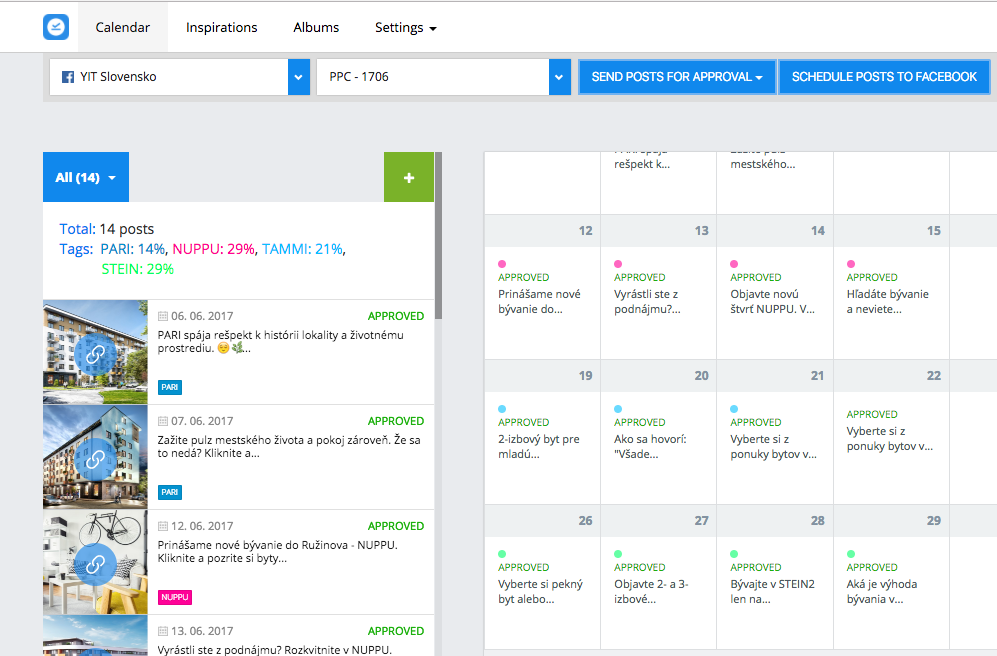Open post text 'Prinášame nové bývanie do Ružinova'

277,551
